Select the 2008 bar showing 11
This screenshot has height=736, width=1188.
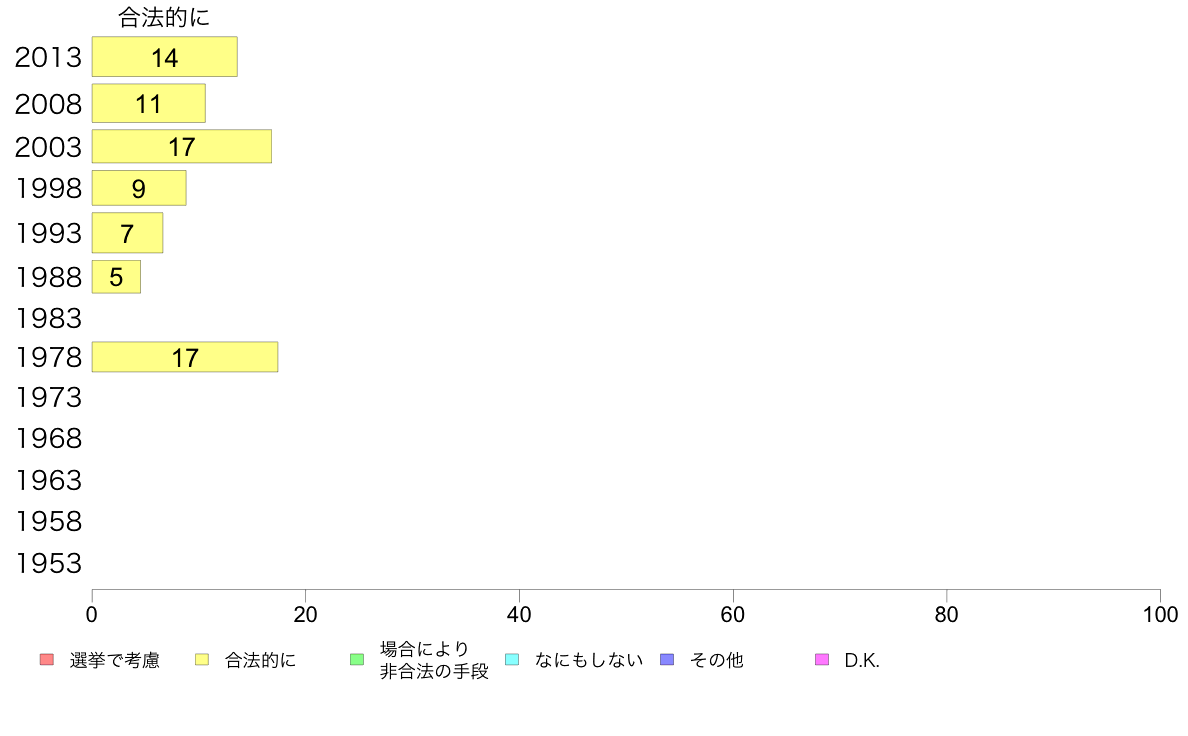point(148,103)
